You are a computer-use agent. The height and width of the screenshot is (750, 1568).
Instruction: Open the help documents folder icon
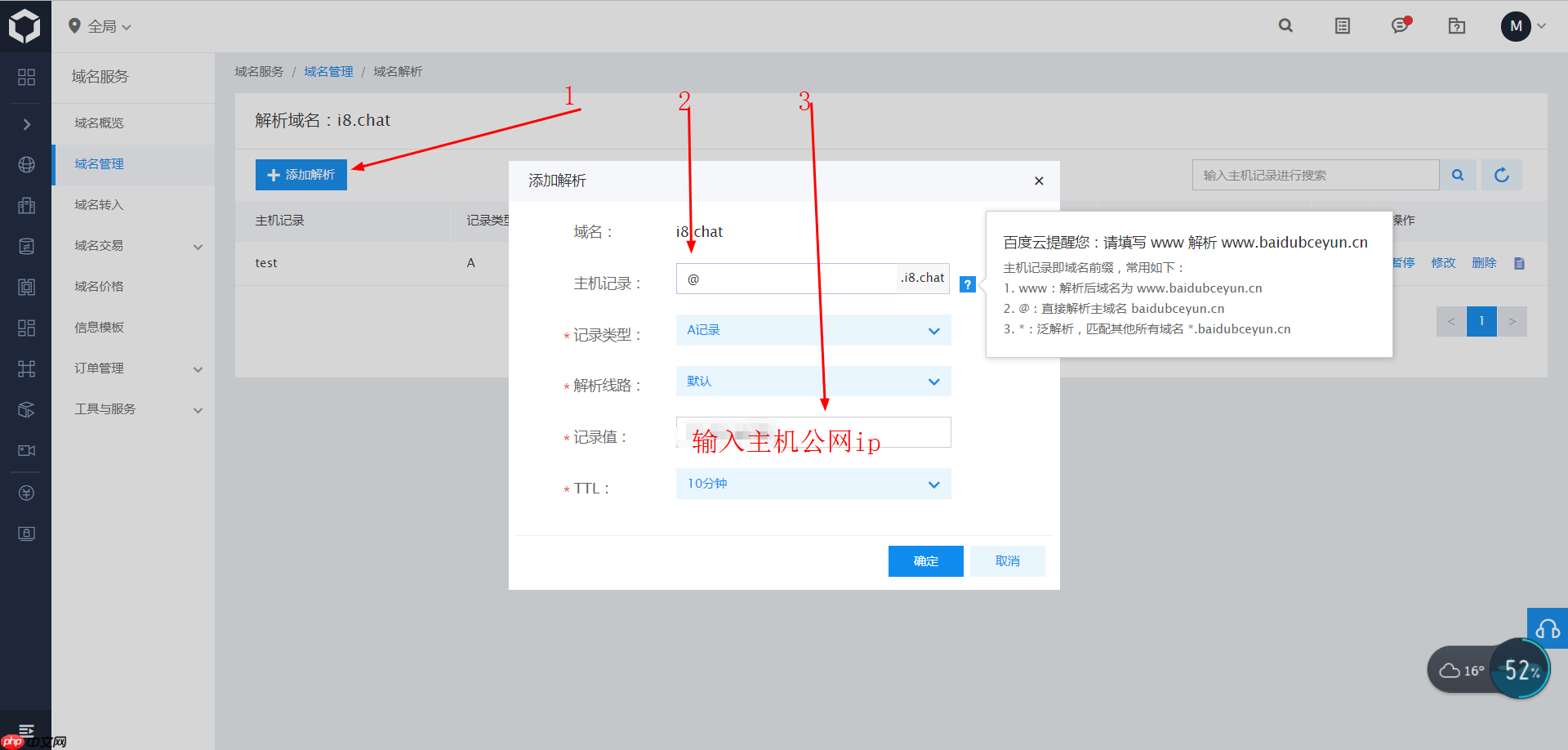click(x=1457, y=26)
